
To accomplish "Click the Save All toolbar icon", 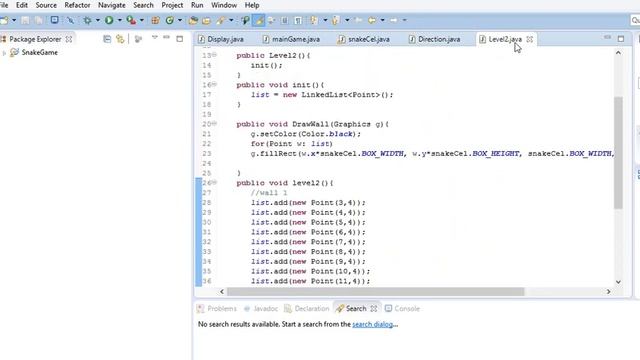I will point(39,20).
